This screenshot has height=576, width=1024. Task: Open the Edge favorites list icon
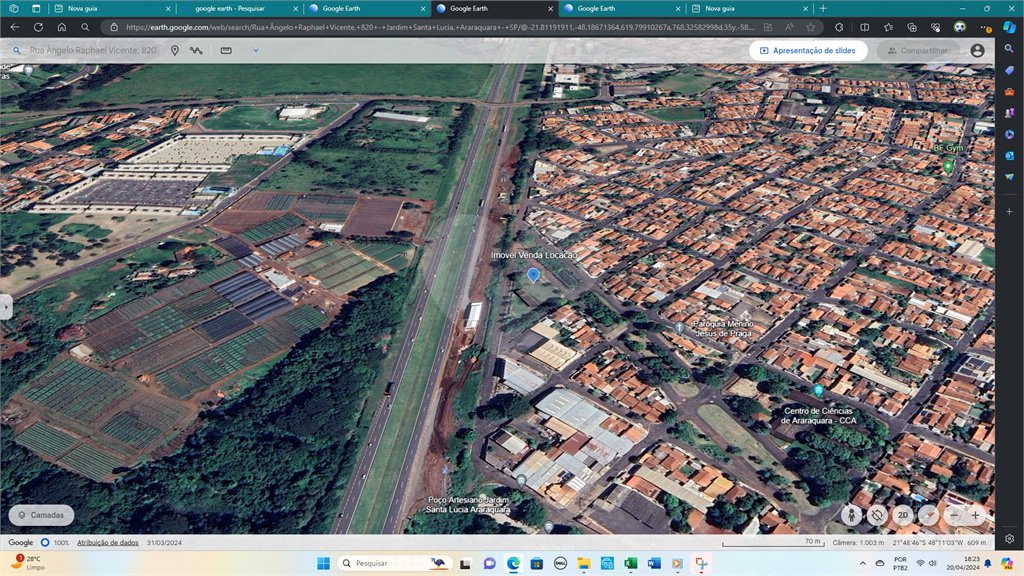point(888,27)
